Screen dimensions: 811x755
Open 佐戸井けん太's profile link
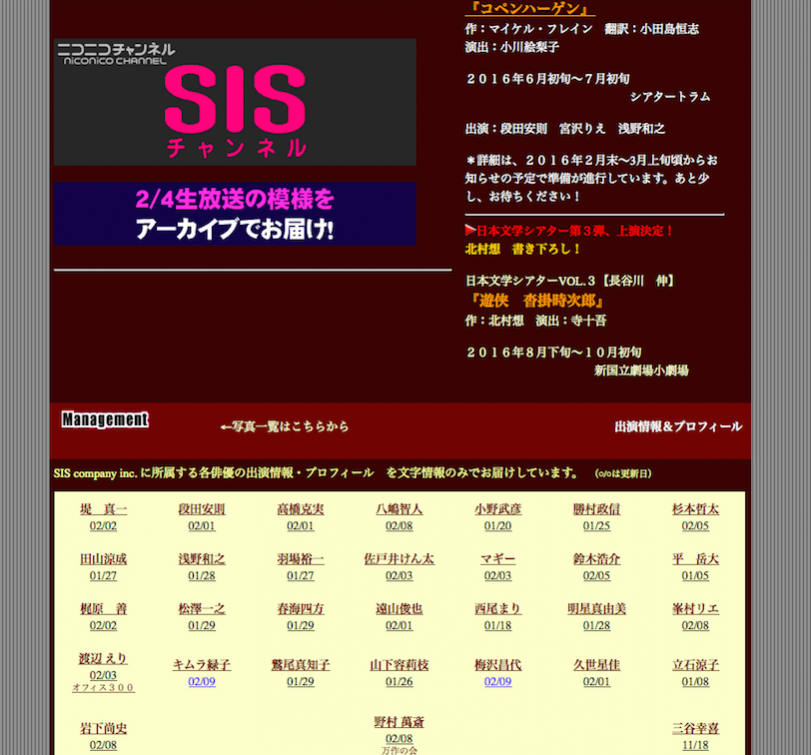(x=399, y=559)
